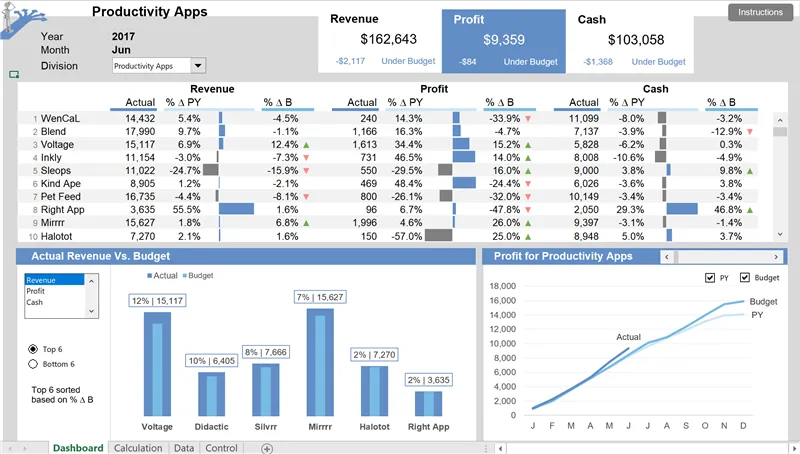Click the chart scrollbar left arrow

coord(668,257)
